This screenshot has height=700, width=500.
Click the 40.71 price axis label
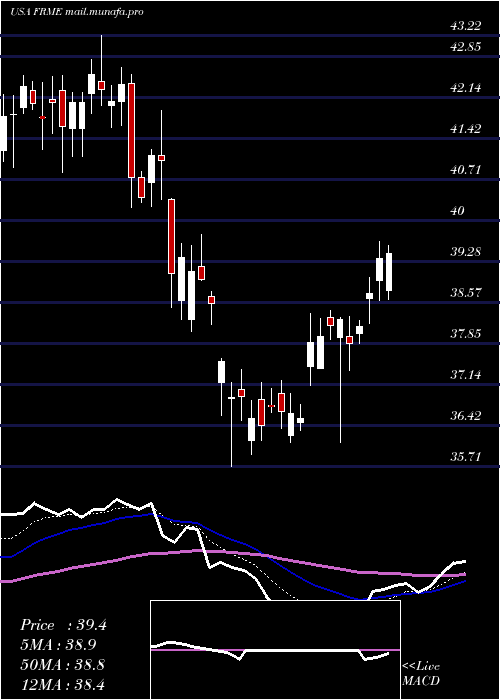[466, 170]
